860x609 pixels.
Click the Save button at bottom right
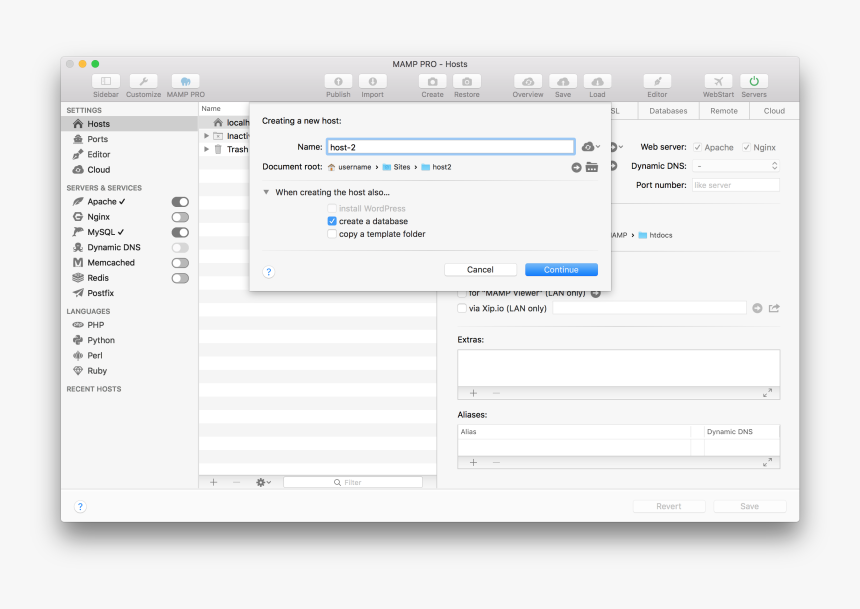point(749,506)
